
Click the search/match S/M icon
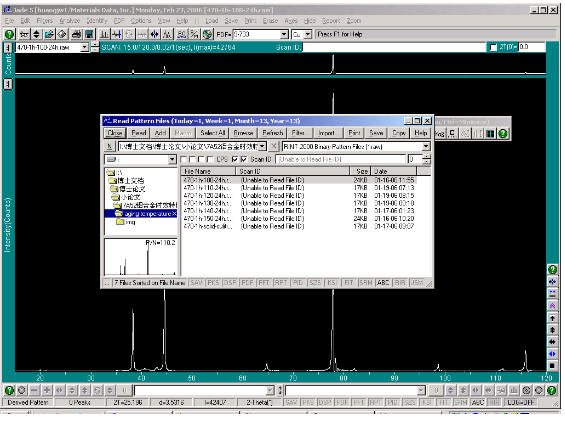182,34
